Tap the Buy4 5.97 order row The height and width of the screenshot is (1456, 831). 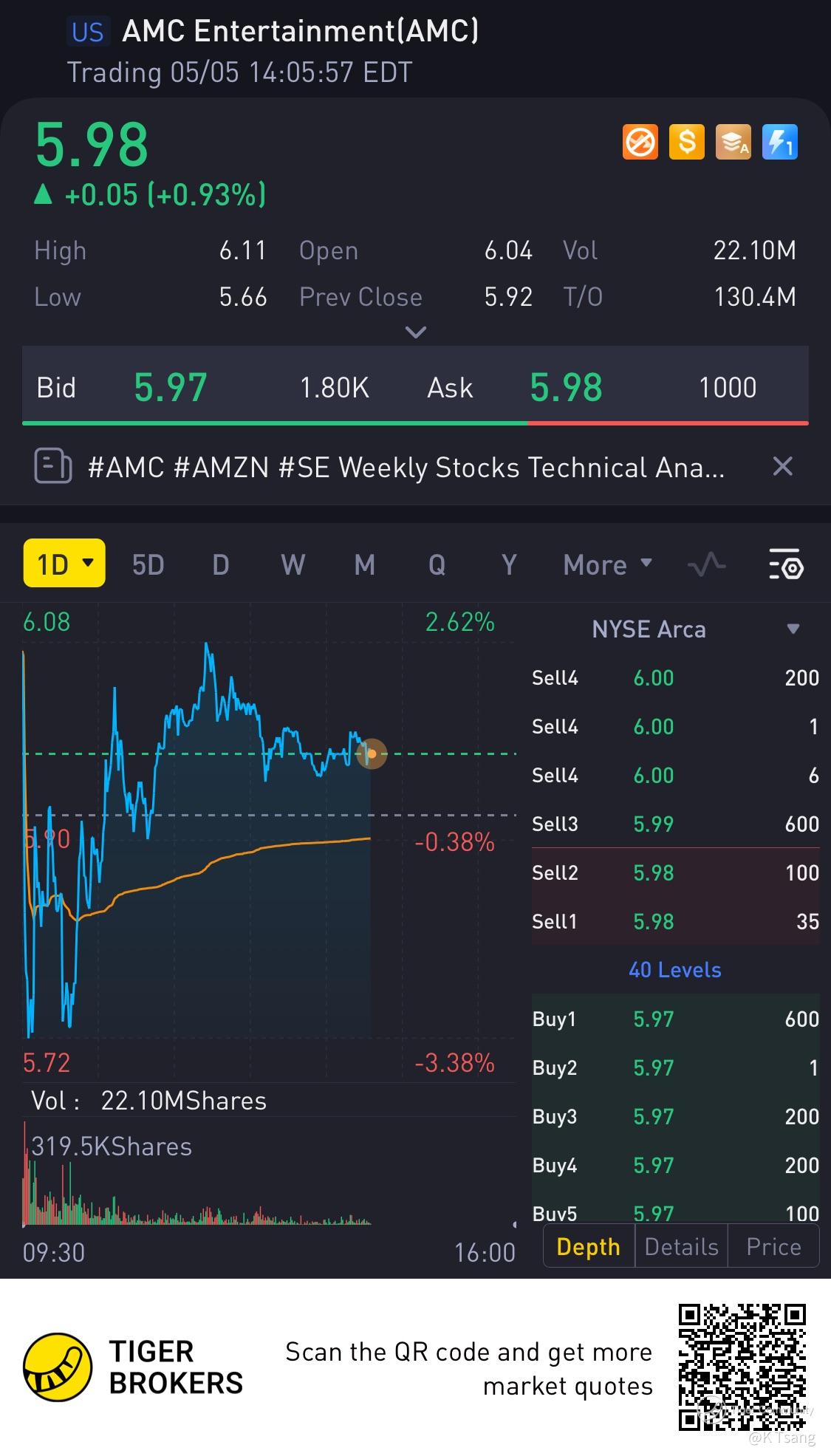coord(675,1165)
